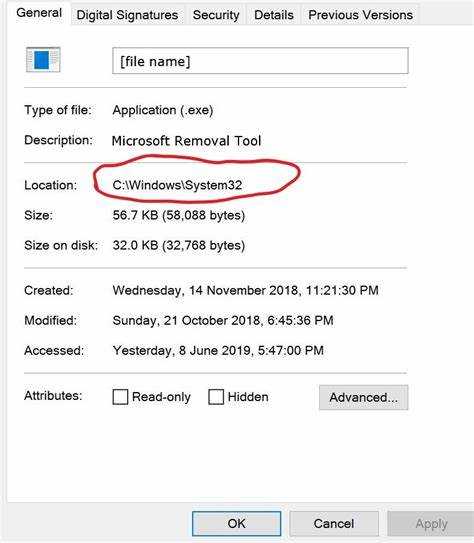Tick the Hidden attribute checkbox
The image size is (474, 543).
click(x=216, y=397)
